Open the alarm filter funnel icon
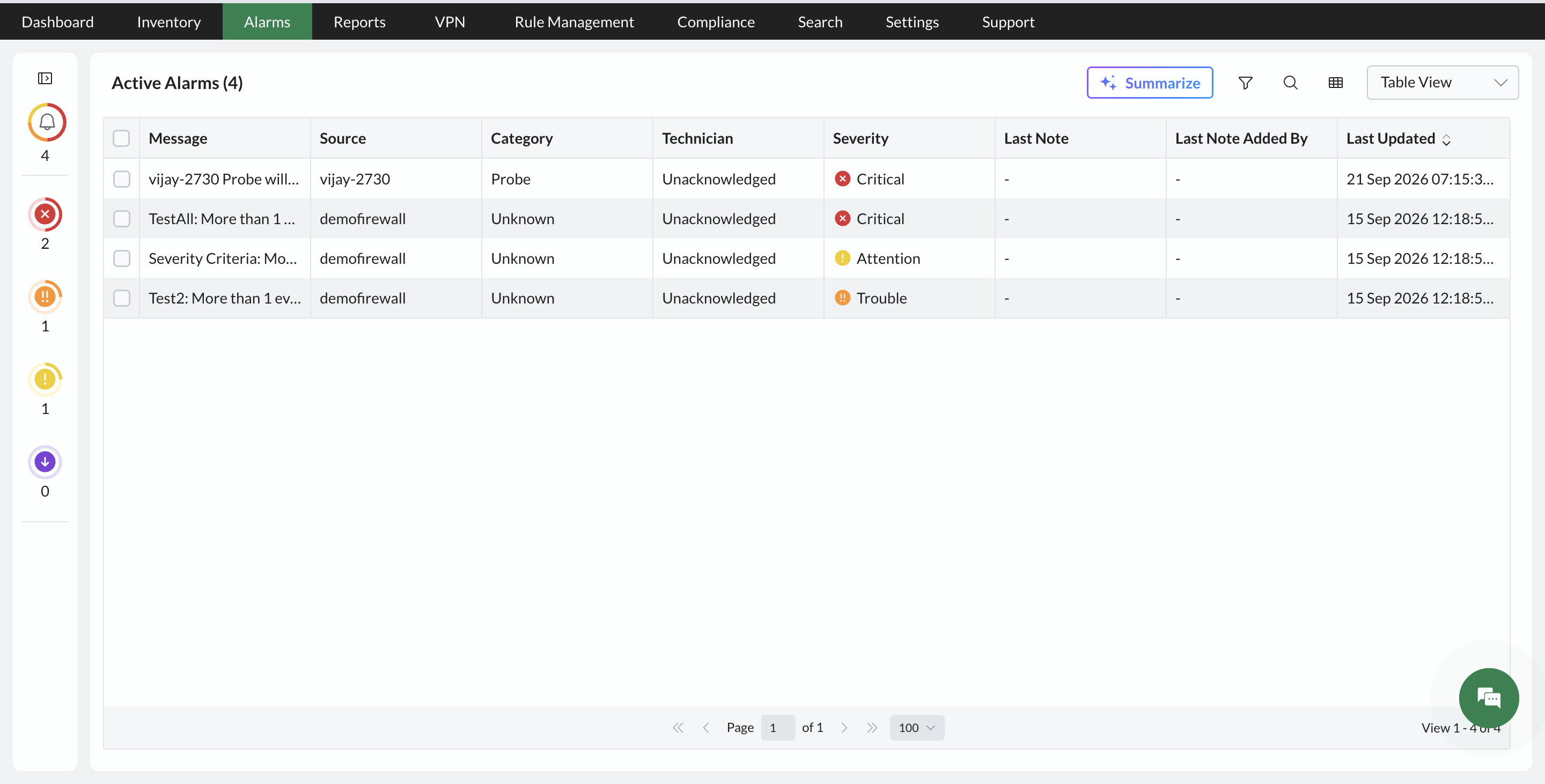The height and width of the screenshot is (784, 1545). pos(1245,83)
